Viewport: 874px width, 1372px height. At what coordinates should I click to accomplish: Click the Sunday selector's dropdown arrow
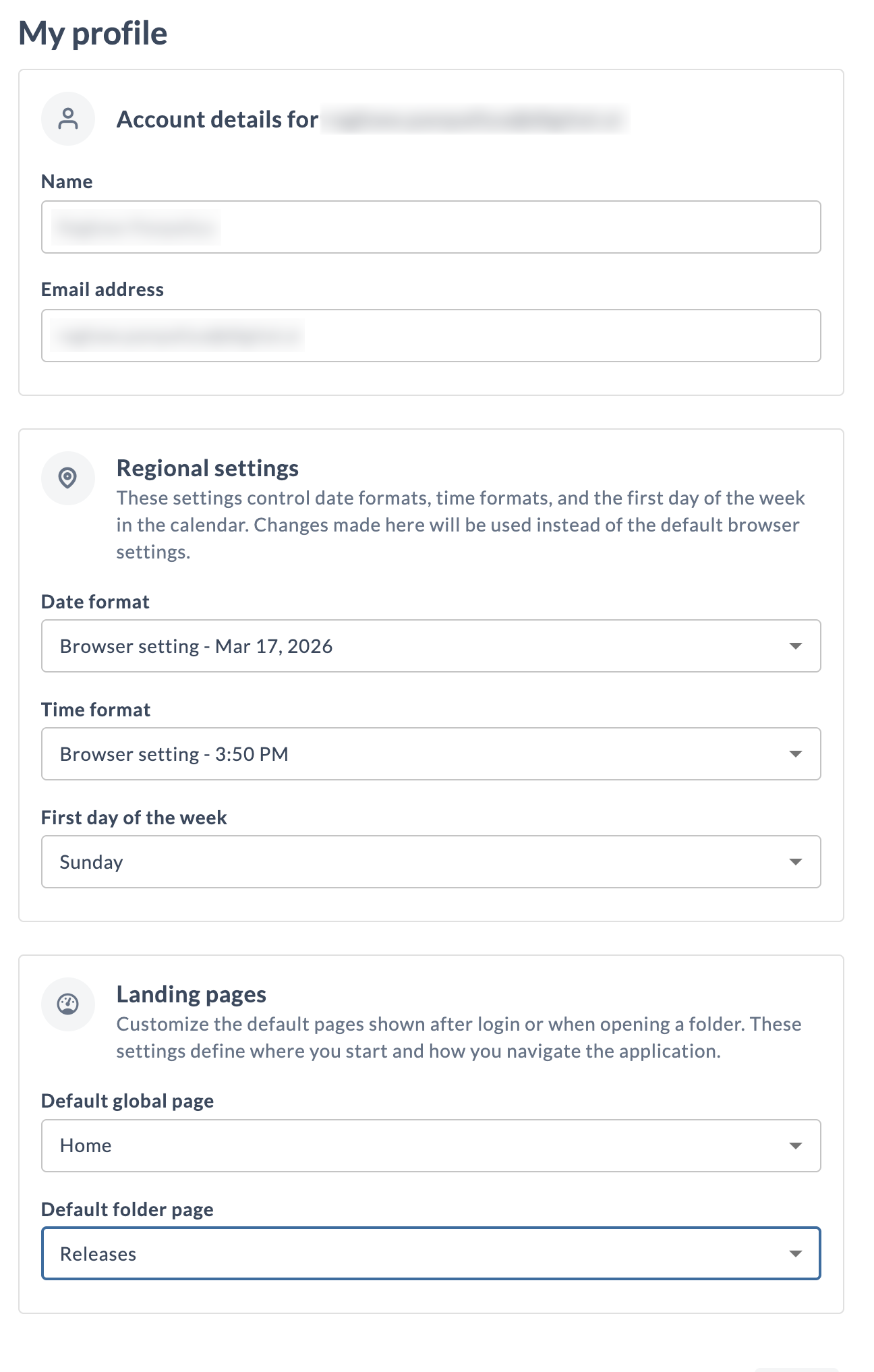(x=797, y=861)
